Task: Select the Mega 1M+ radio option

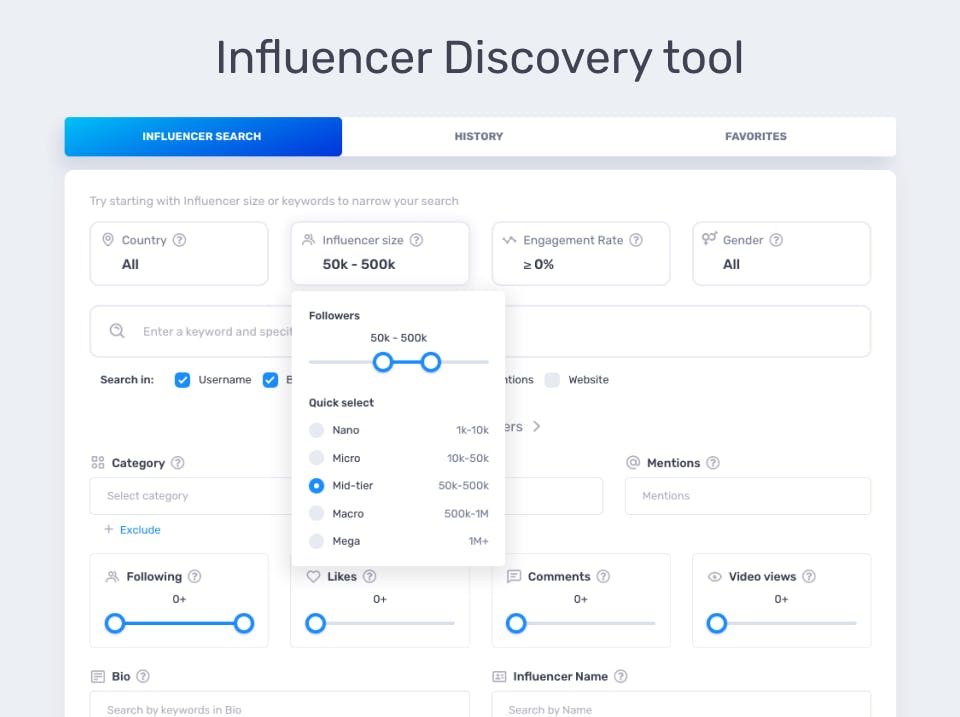Action: tap(317, 541)
